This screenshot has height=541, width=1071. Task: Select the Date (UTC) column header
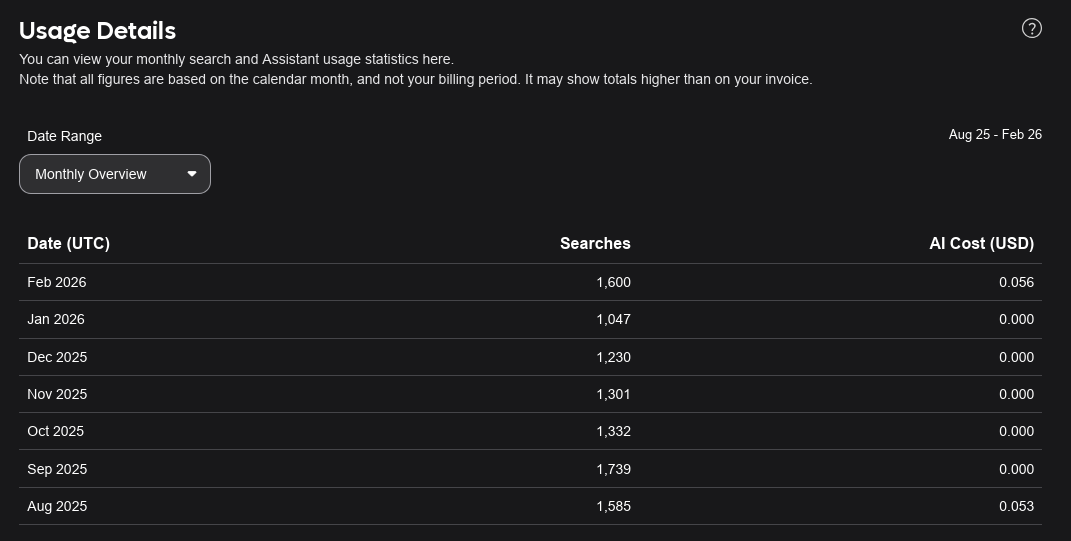coord(68,243)
